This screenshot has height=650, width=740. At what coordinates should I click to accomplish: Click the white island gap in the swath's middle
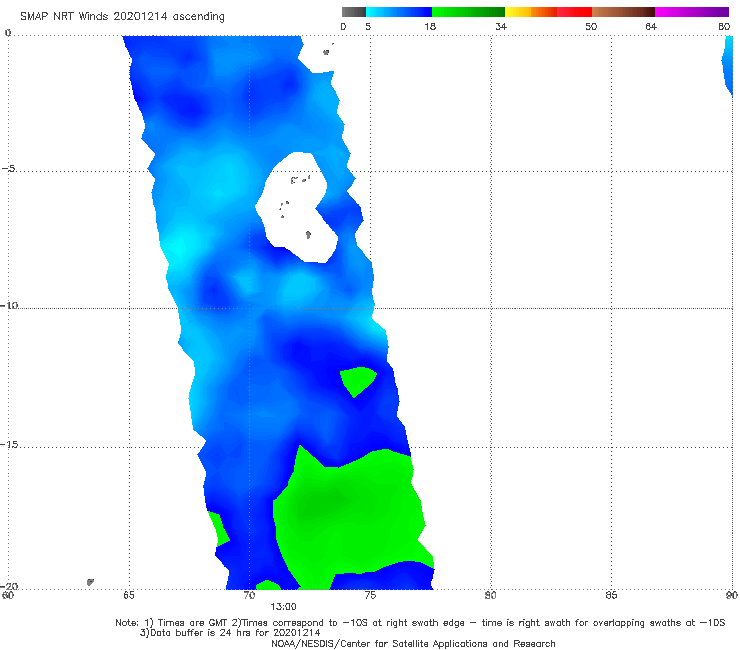297,208
